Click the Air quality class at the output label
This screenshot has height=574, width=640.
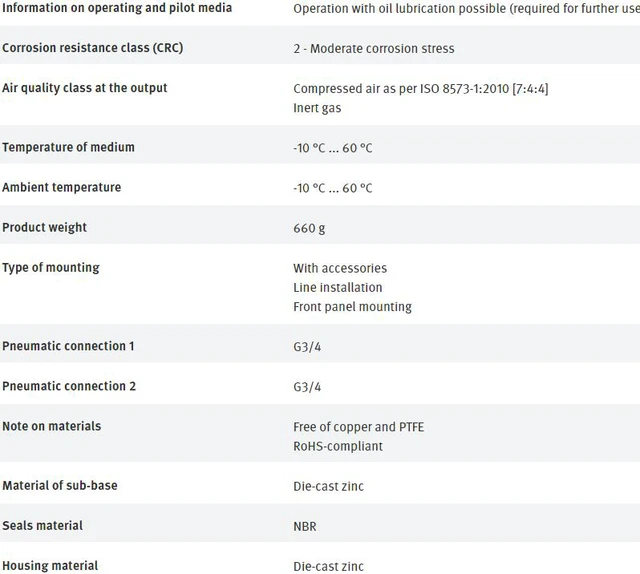(84, 88)
